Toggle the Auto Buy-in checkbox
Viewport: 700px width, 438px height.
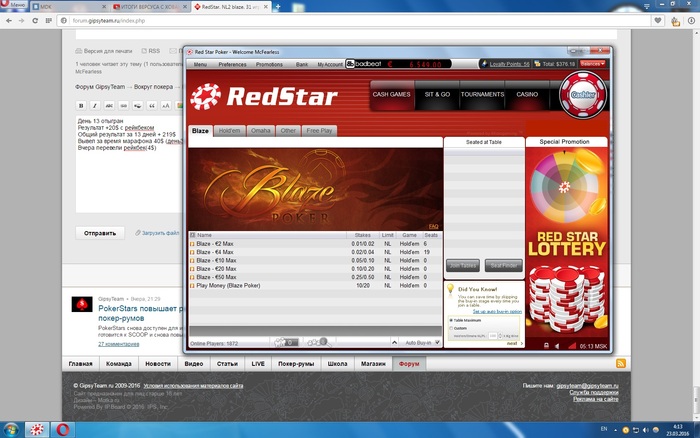tap(438, 342)
